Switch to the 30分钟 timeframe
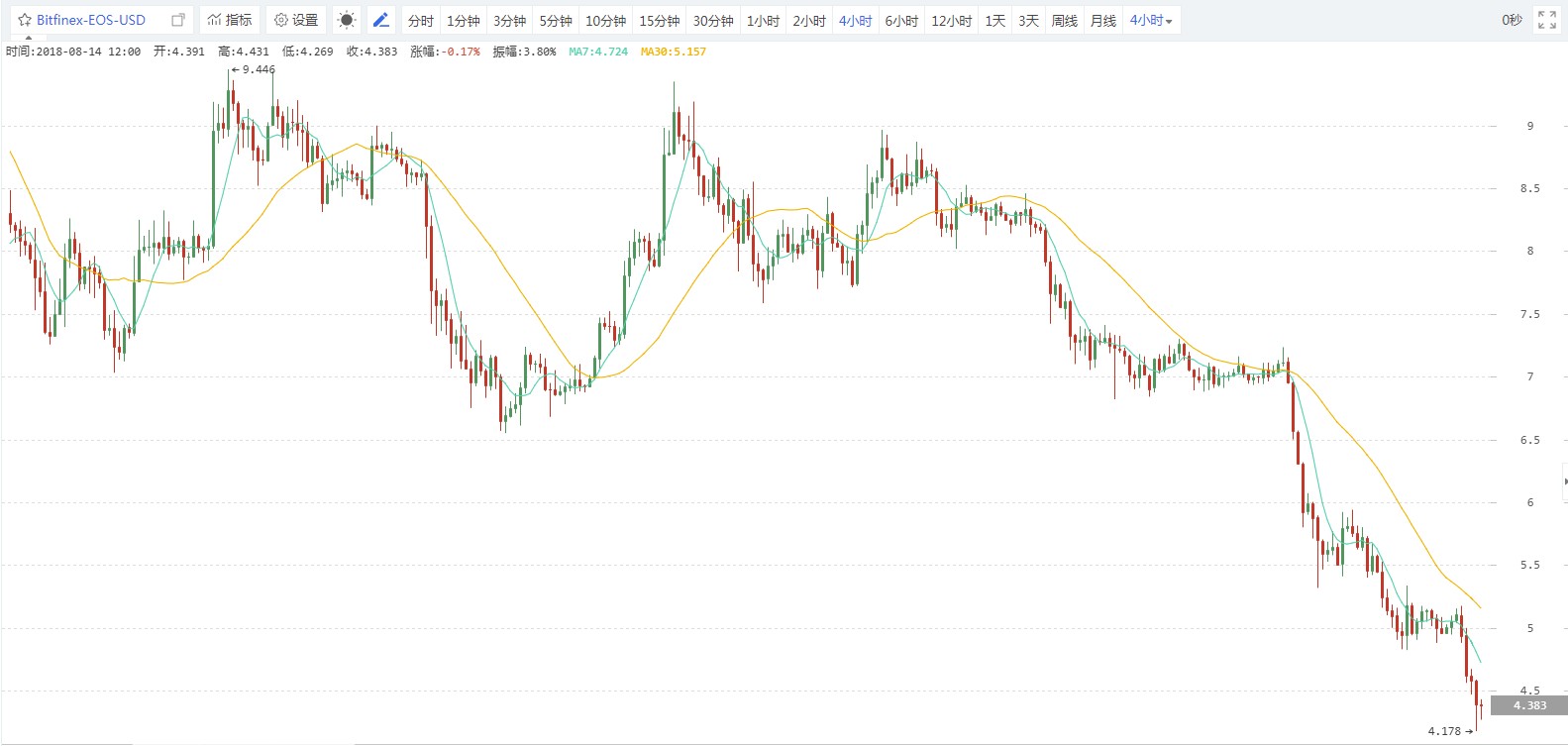 (x=713, y=21)
